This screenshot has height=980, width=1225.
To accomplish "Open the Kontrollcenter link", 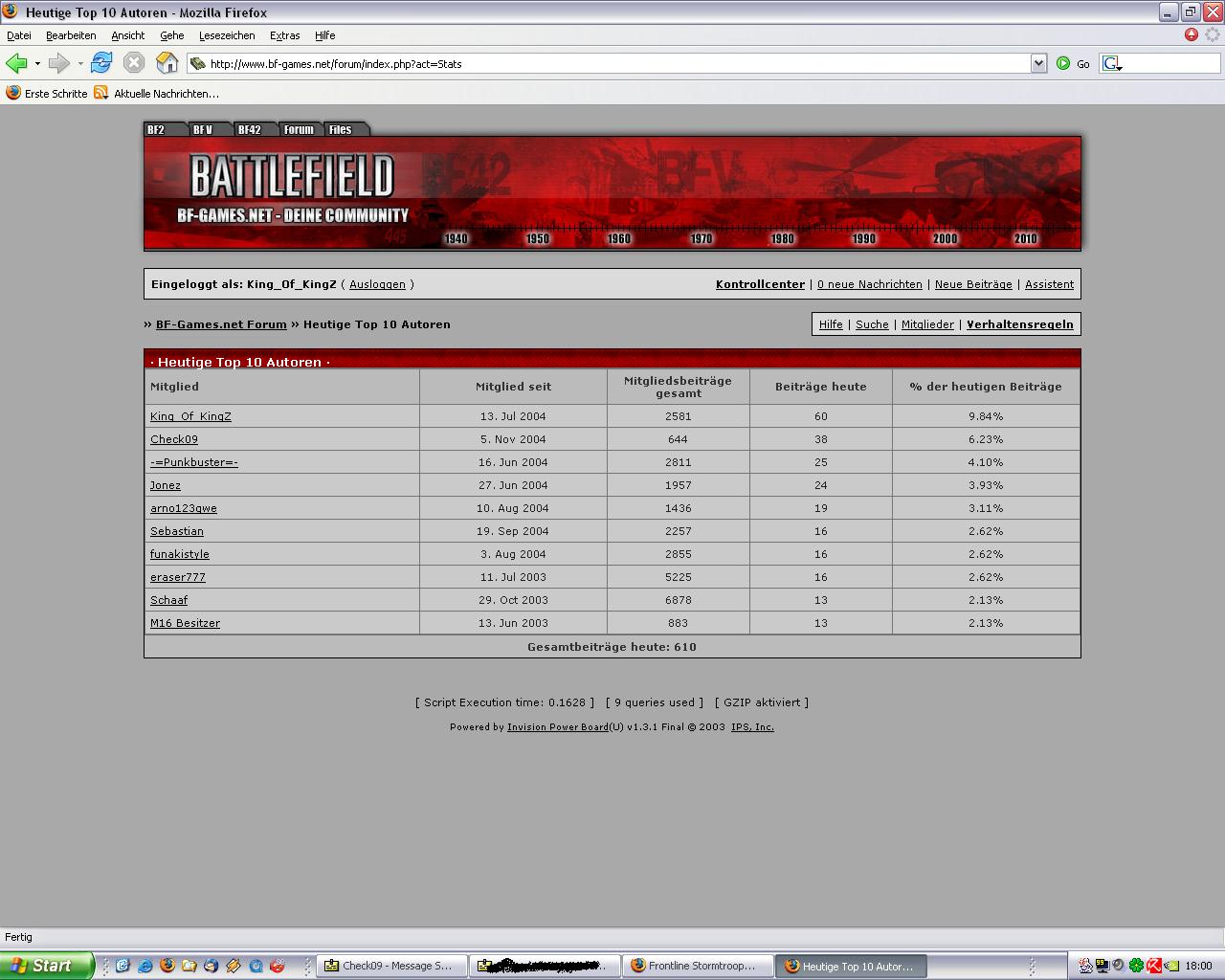I will [760, 284].
